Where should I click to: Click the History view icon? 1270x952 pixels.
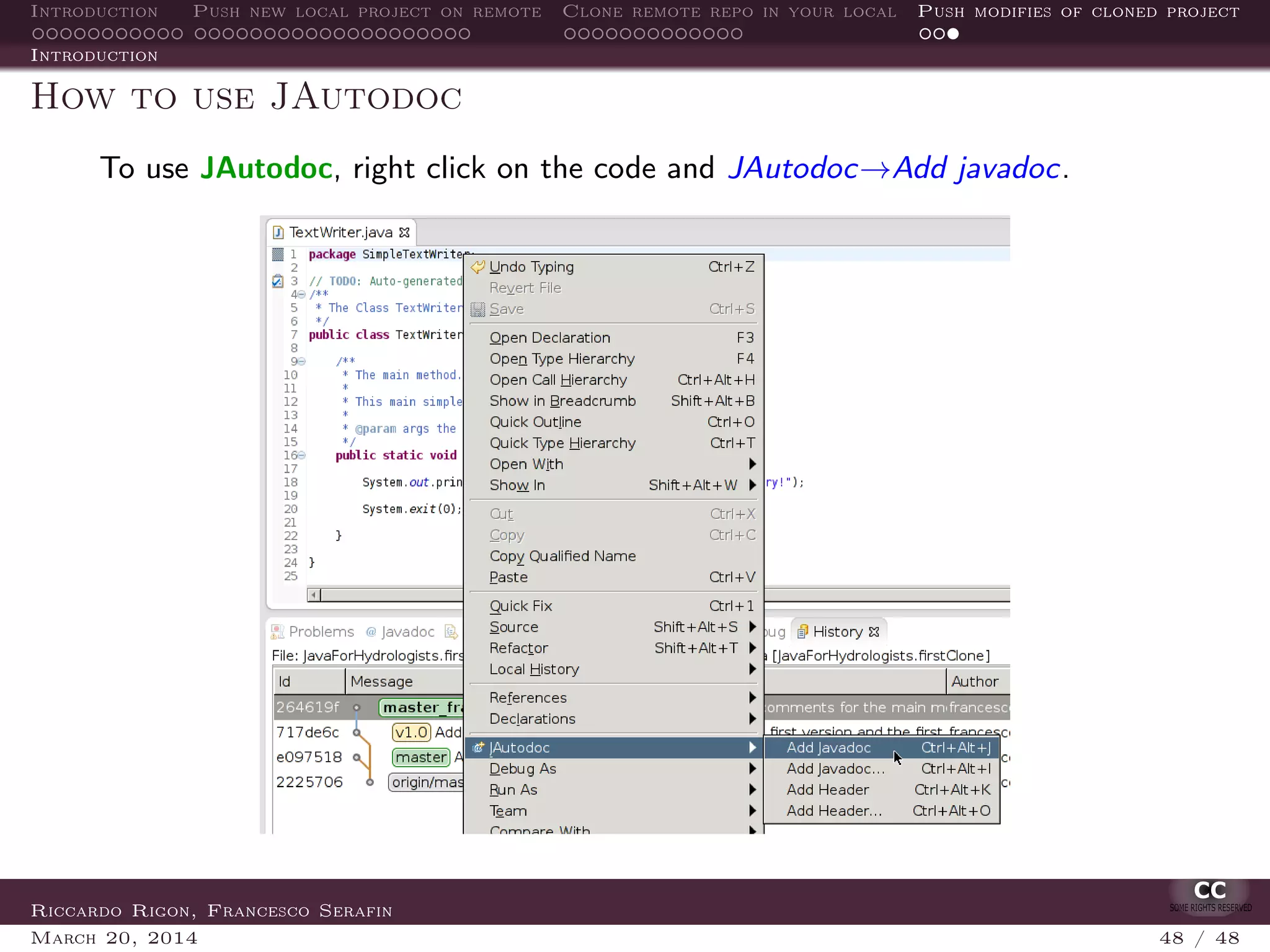tap(802, 632)
